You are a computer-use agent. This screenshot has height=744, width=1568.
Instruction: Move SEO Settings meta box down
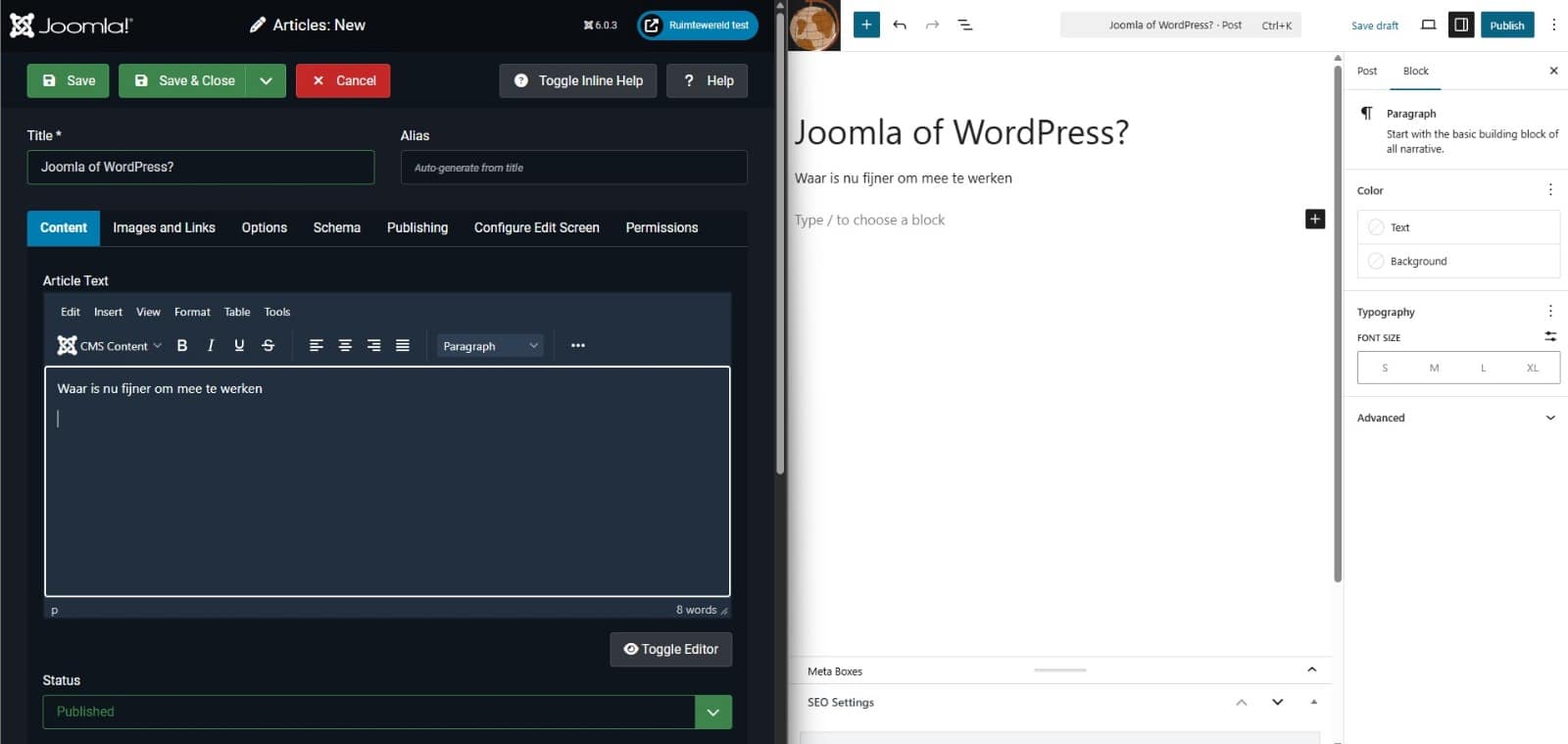(x=1277, y=702)
